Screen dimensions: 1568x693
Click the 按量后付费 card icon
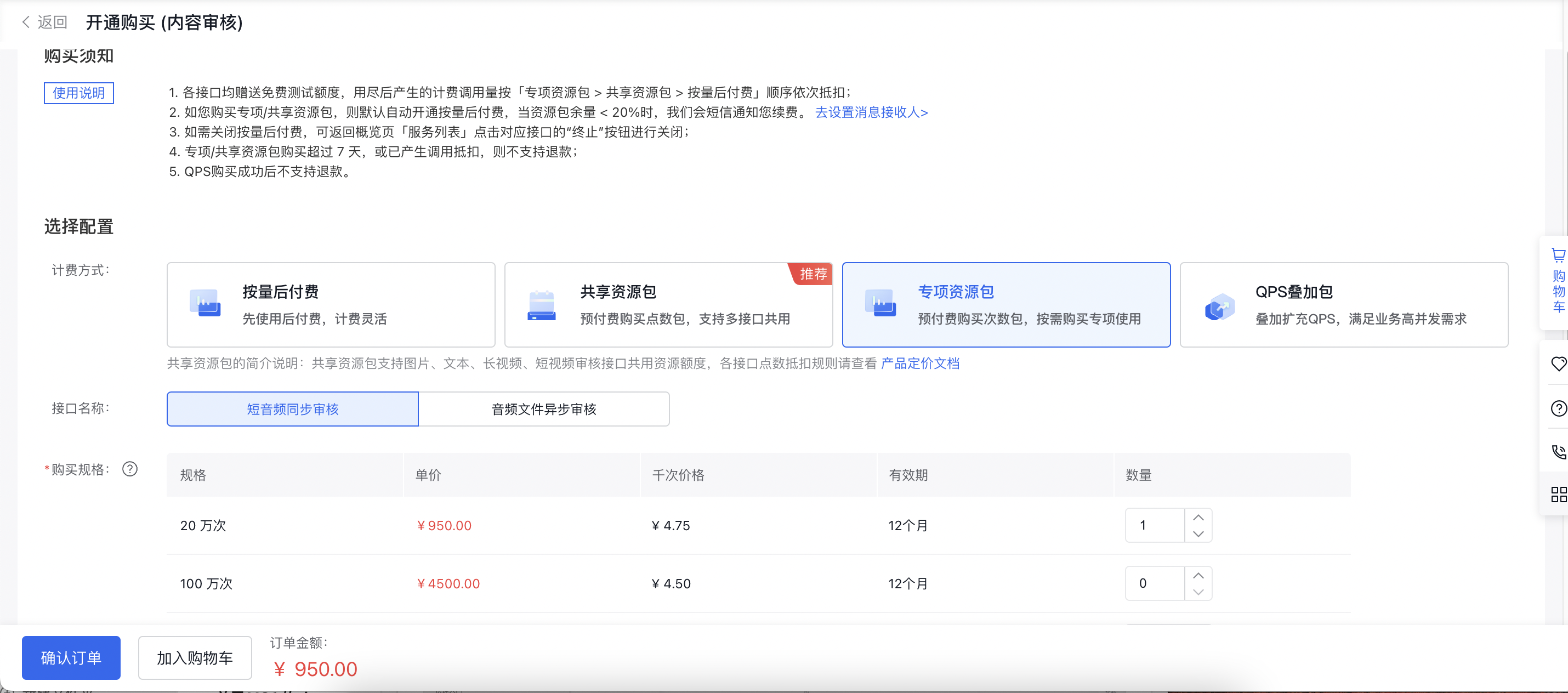(x=204, y=303)
